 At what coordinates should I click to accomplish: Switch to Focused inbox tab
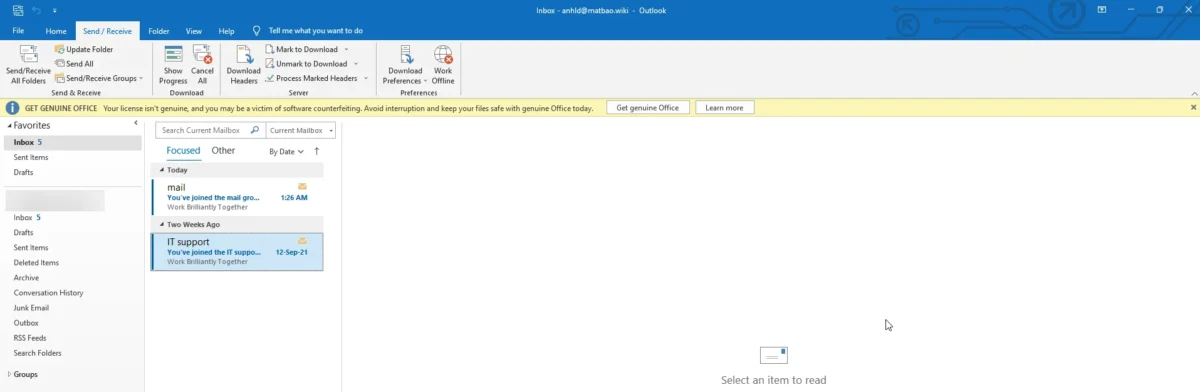point(183,151)
